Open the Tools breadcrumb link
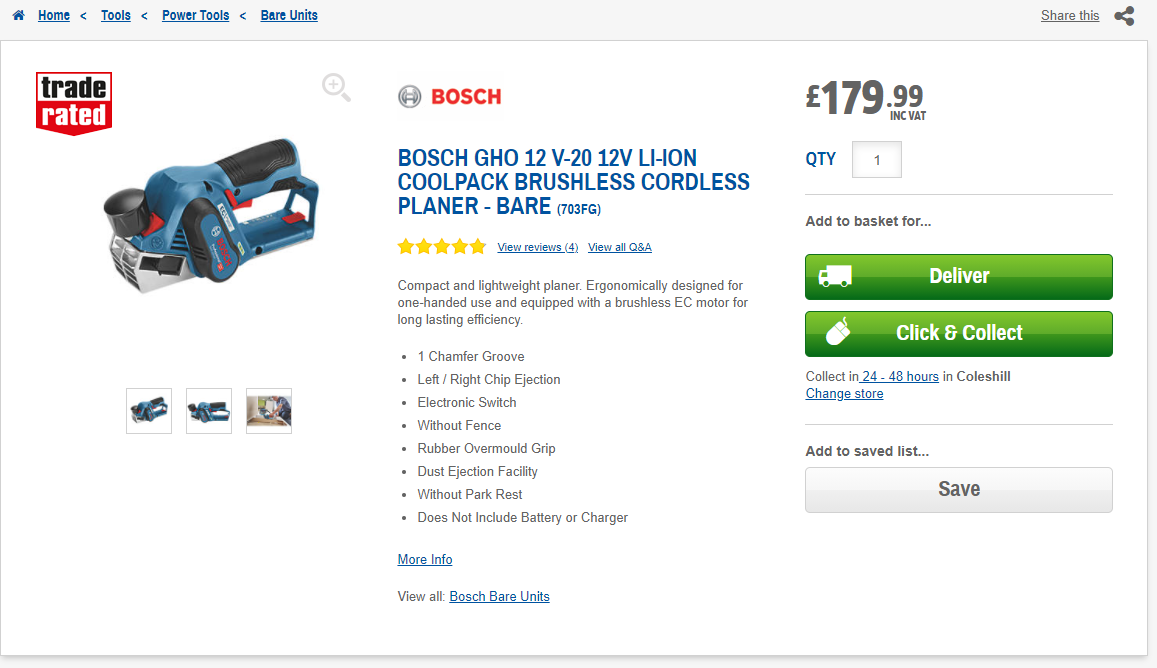This screenshot has height=668, width=1157. pos(116,16)
